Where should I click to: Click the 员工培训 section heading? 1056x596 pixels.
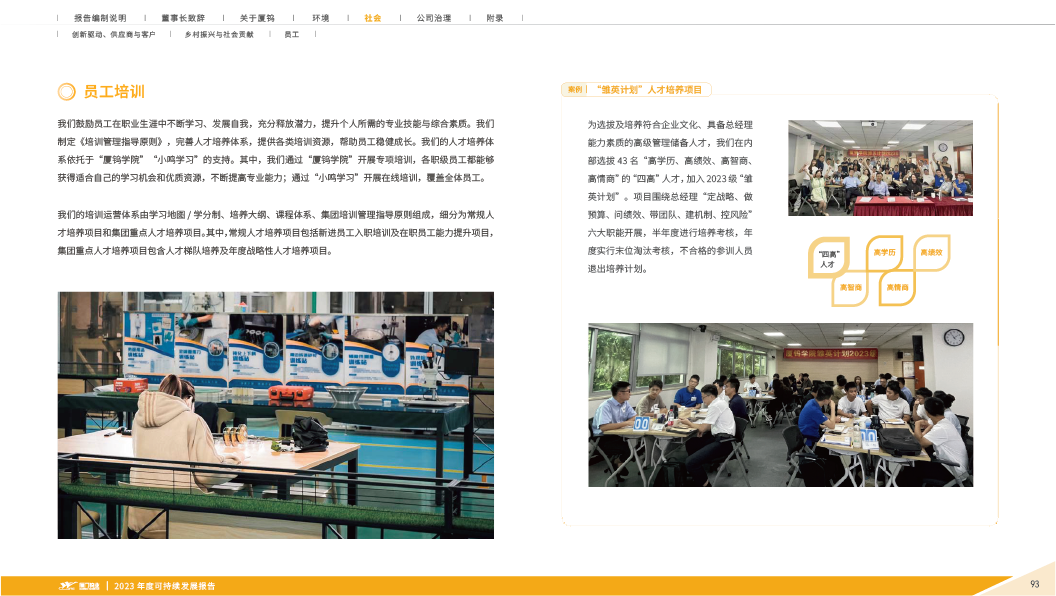114,92
